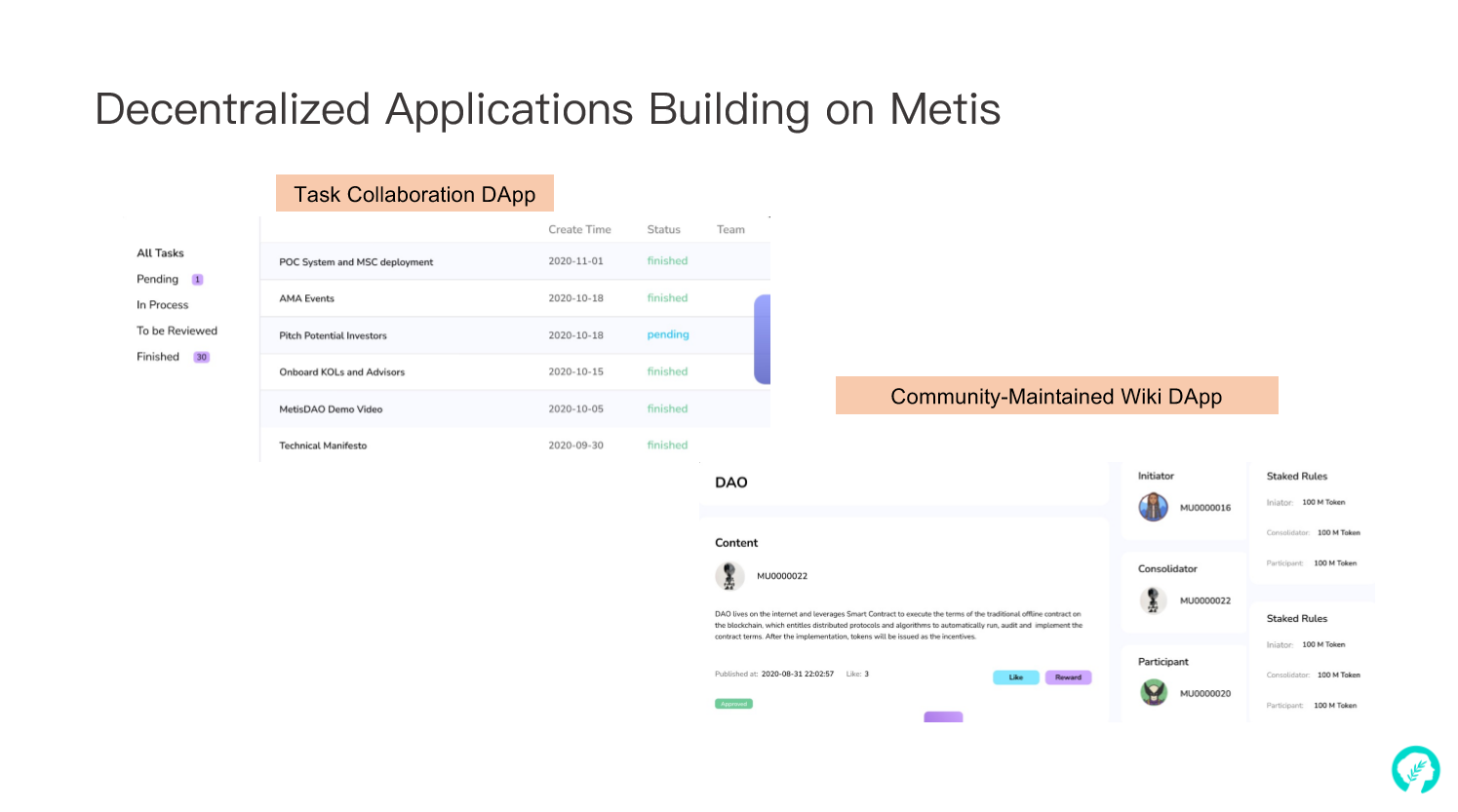
Task: Sort by the Create Time column header
Action: tap(579, 230)
